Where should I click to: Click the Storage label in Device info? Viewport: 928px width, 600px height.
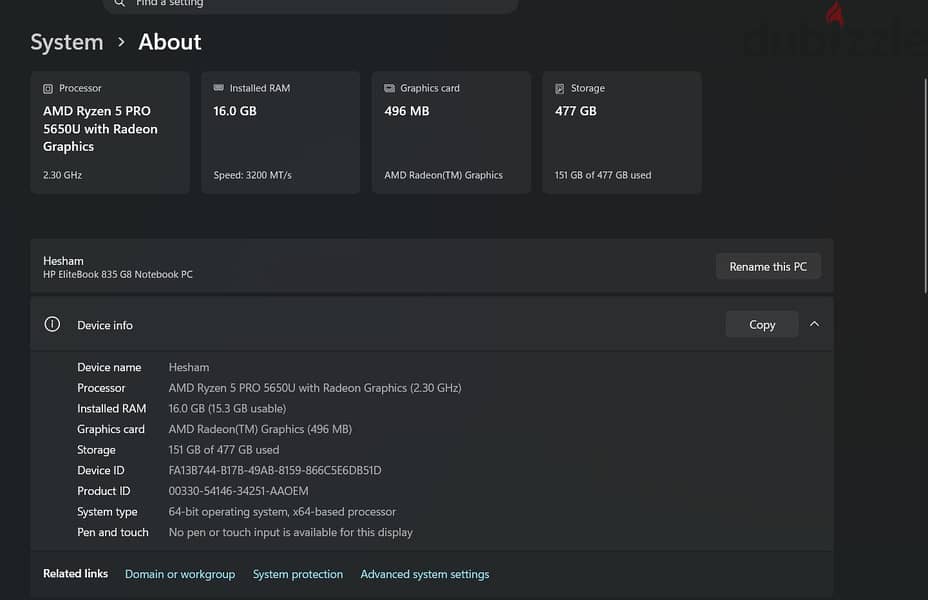96,450
